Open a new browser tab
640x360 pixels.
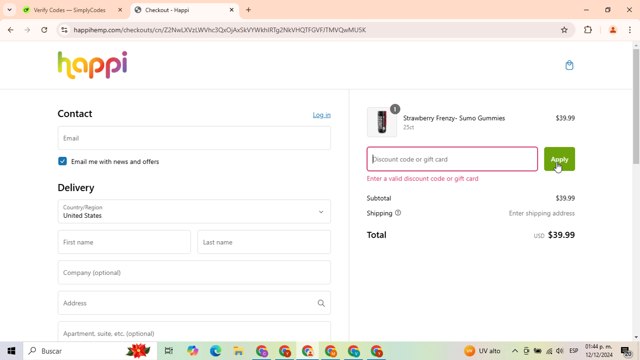248,10
